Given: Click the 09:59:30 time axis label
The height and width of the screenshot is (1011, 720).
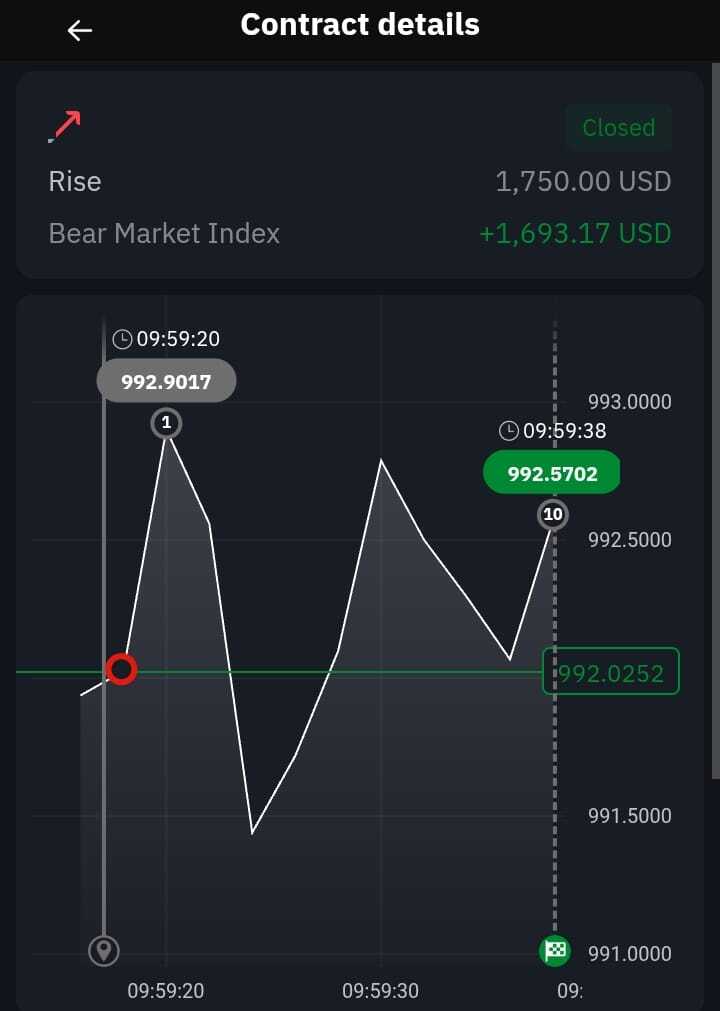Looking at the screenshot, I should point(380,991).
